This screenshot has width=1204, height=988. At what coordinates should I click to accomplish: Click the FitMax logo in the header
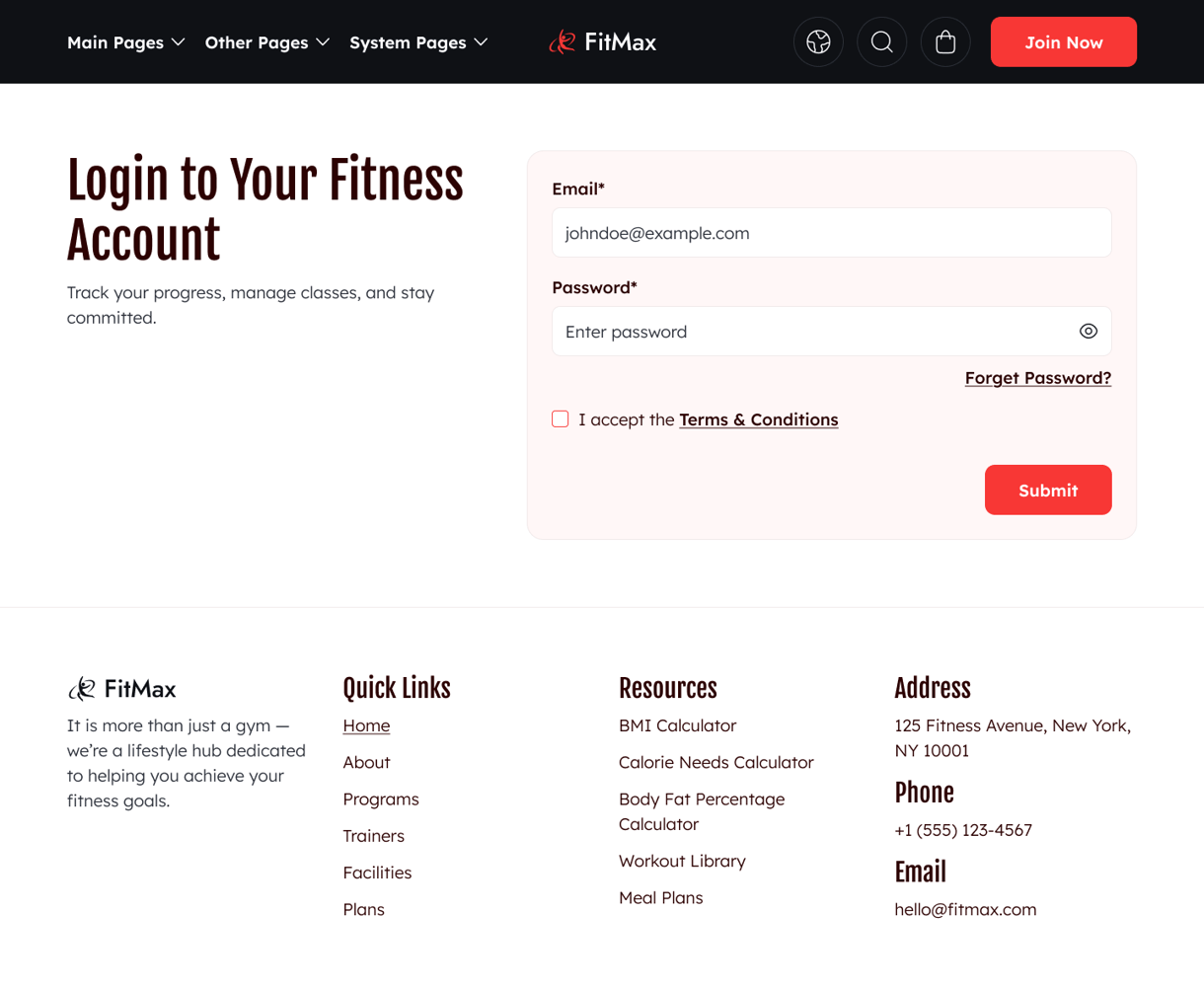pos(602,41)
